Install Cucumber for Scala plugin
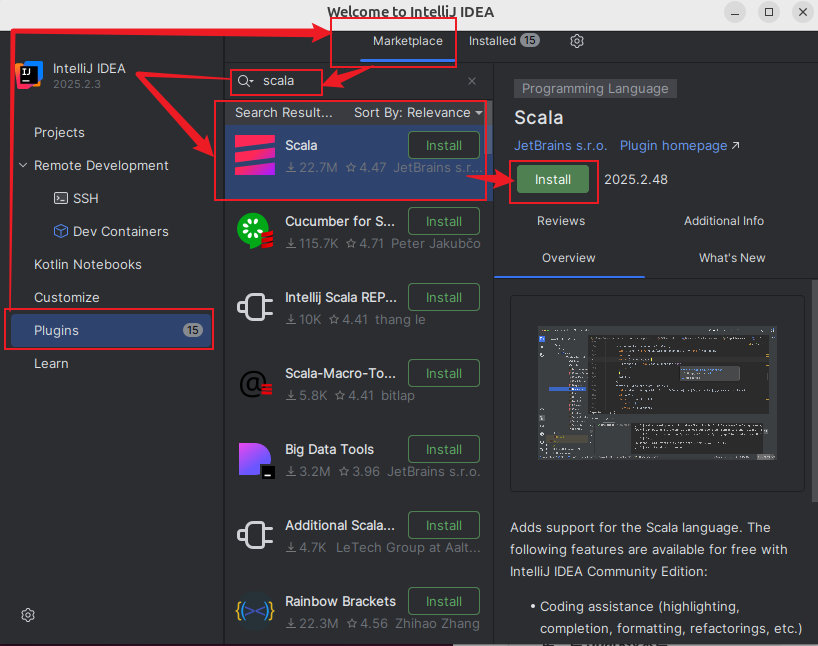Viewport: 818px width, 646px height. click(443, 221)
